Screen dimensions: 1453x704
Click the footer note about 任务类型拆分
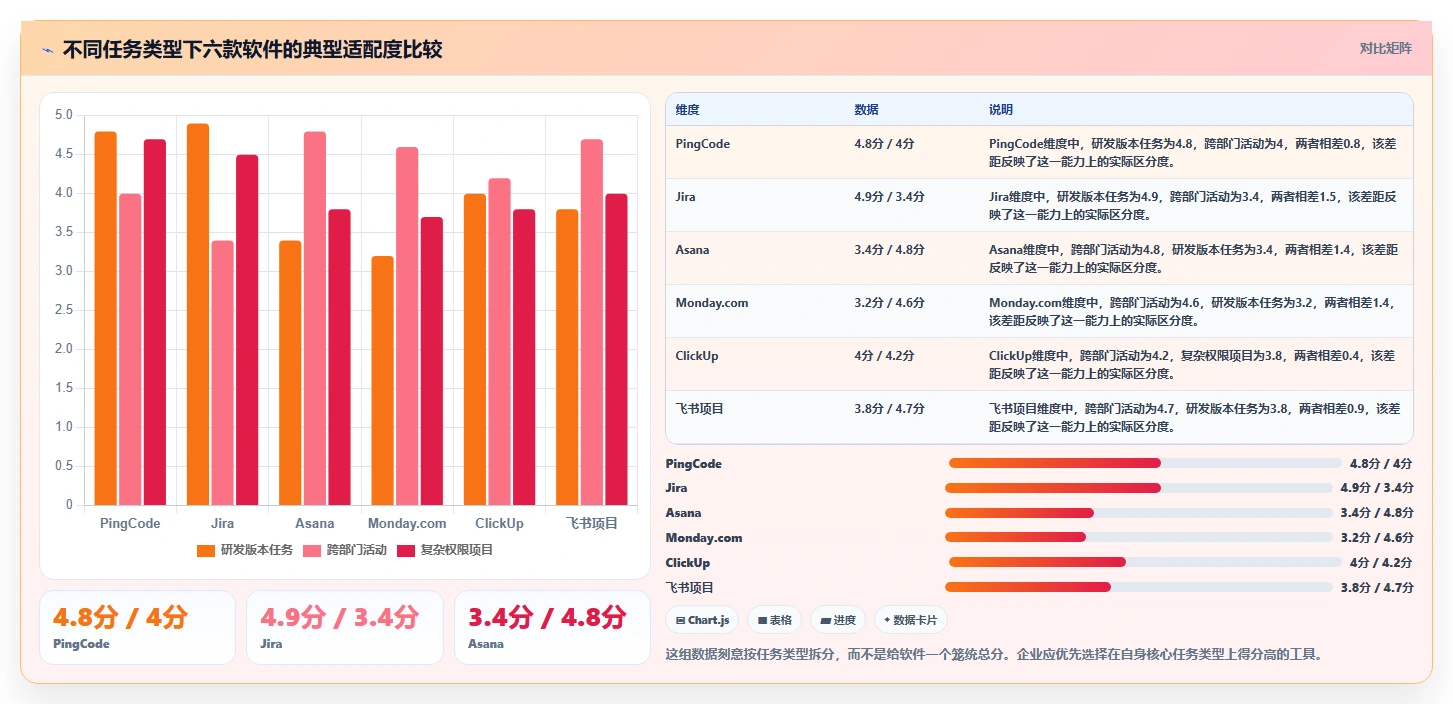tap(994, 655)
